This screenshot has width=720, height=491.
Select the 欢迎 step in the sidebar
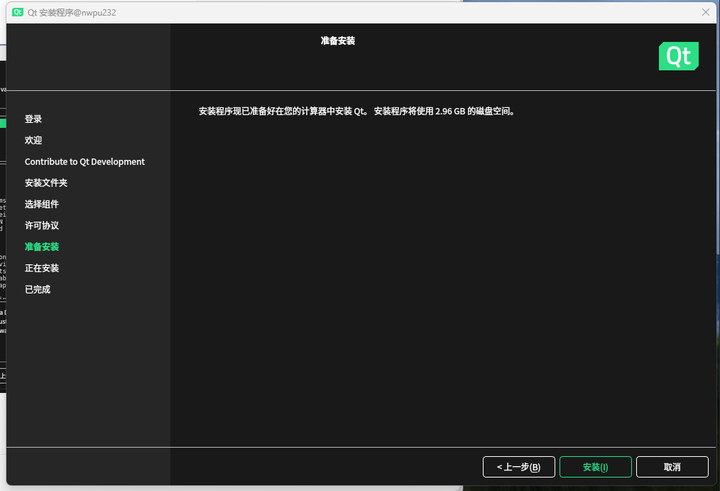coord(34,140)
